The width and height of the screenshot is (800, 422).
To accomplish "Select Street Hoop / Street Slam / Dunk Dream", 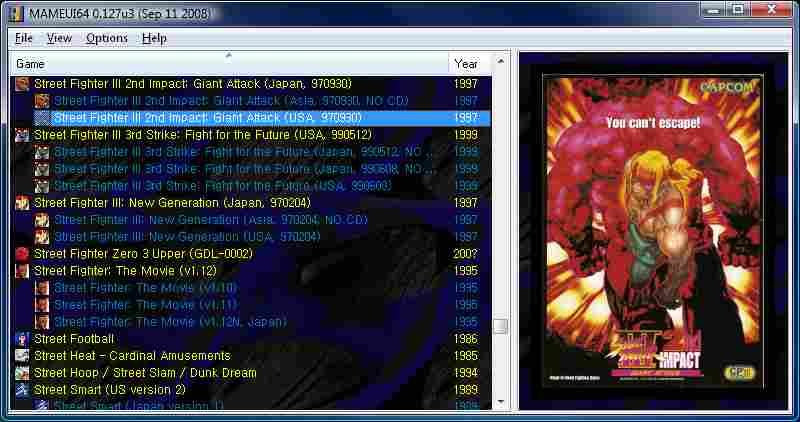I will pyautogui.click(x=145, y=373).
